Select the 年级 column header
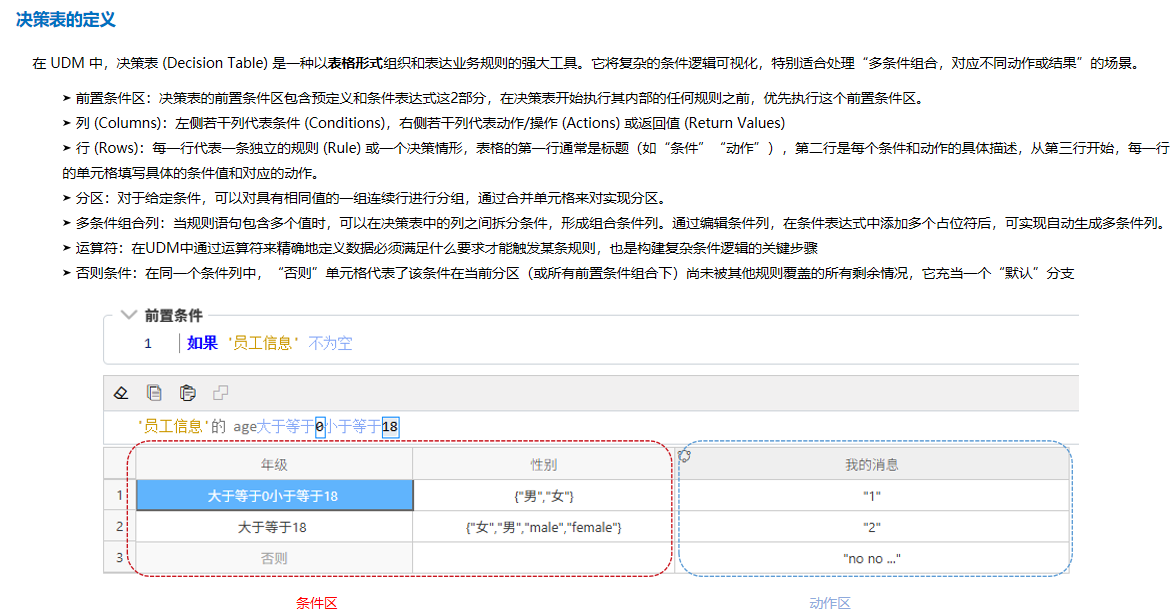Image resolution: width=1172 pixels, height=615 pixels. click(x=274, y=464)
